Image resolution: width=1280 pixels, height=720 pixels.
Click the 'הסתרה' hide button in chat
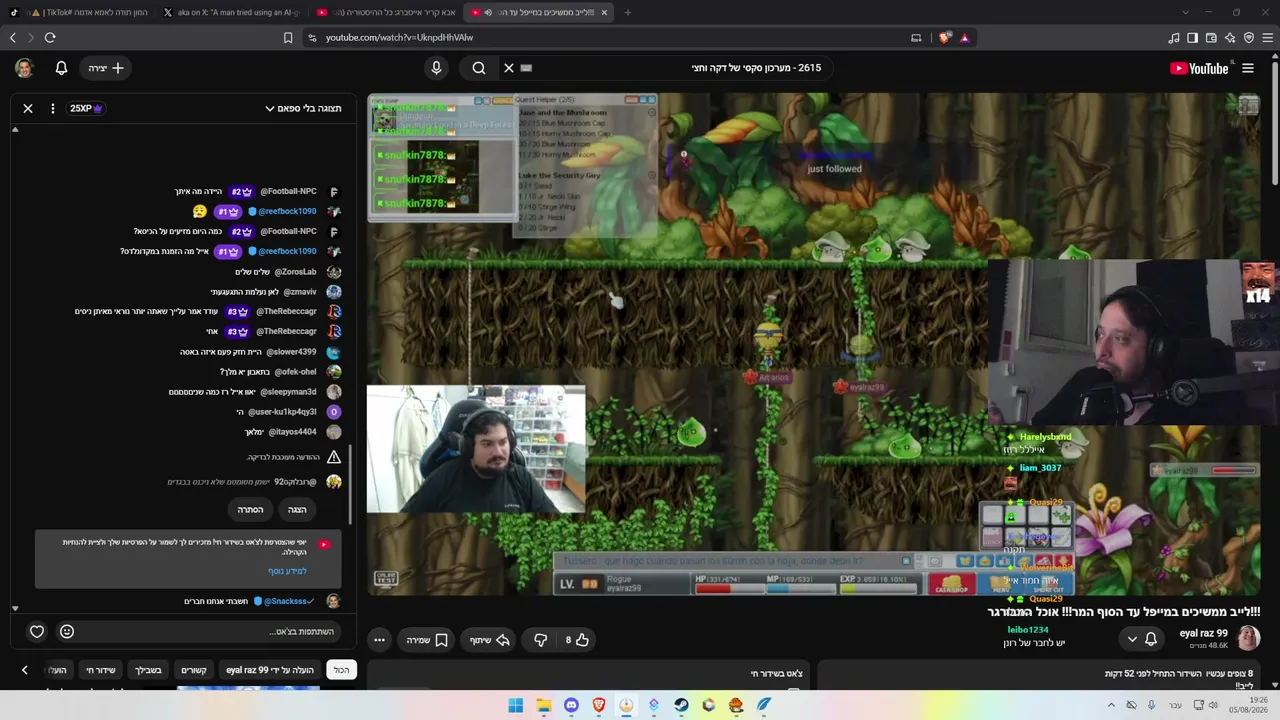point(250,510)
